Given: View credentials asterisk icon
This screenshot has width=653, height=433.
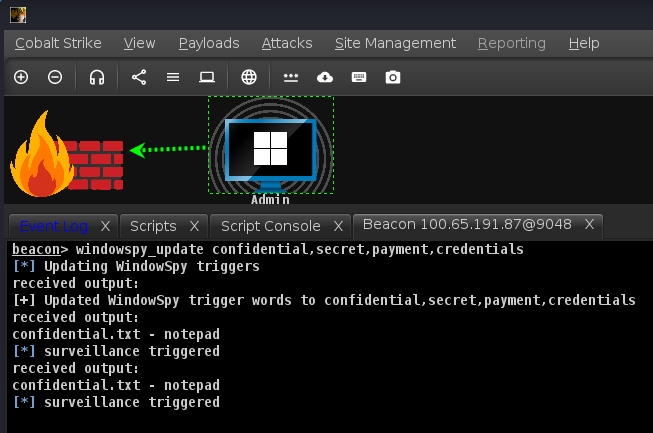Looking at the screenshot, I should (291, 77).
